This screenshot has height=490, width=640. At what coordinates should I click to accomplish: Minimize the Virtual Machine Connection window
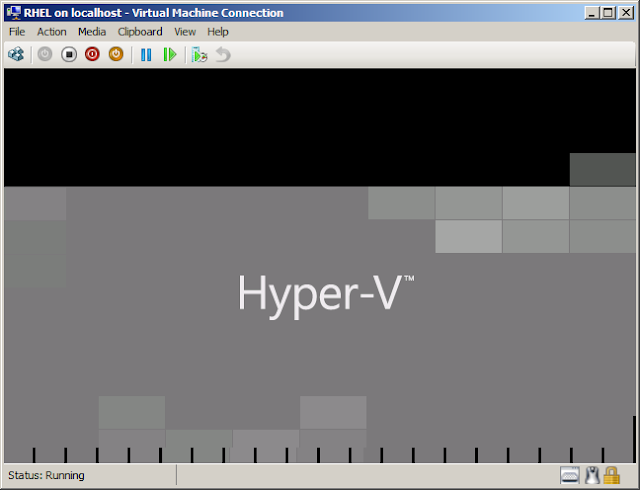[591, 13]
